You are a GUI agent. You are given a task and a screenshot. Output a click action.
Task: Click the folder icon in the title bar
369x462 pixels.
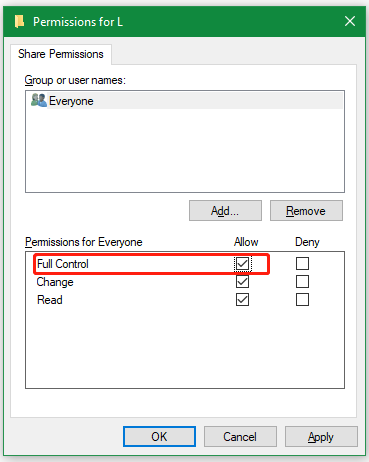click(x=19, y=22)
